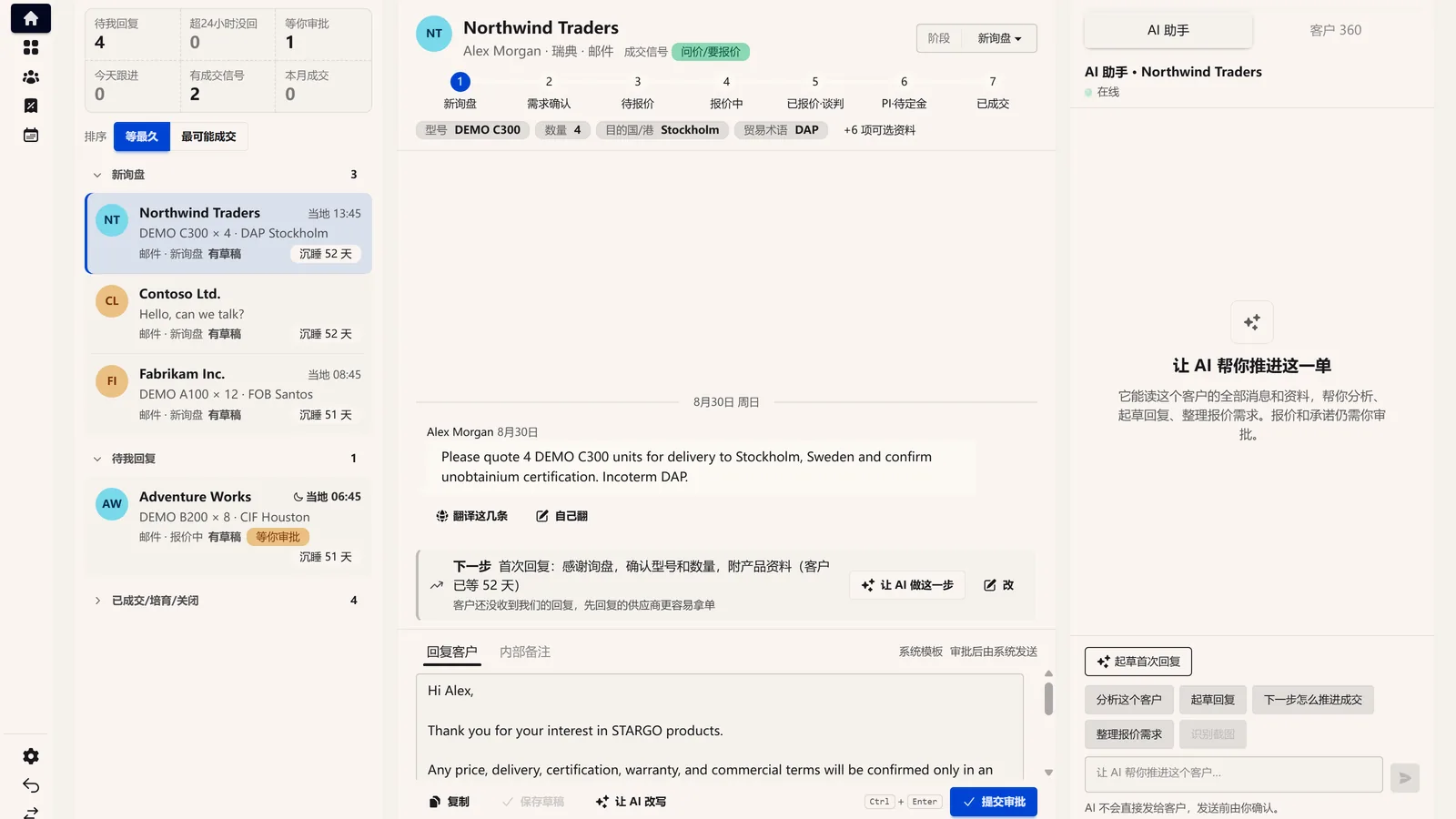Click the pencil icon of 自己翻
The image size is (1456, 819).
542,516
